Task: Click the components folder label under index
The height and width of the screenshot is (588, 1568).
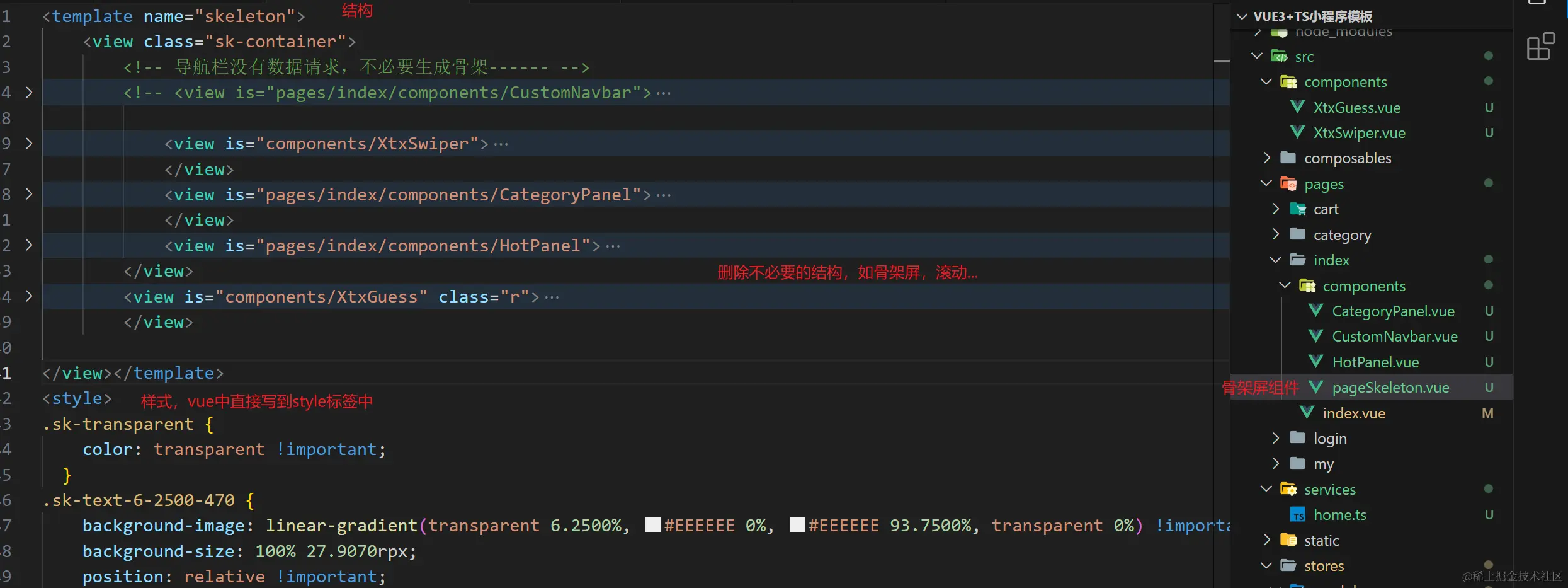Action: tap(1364, 286)
